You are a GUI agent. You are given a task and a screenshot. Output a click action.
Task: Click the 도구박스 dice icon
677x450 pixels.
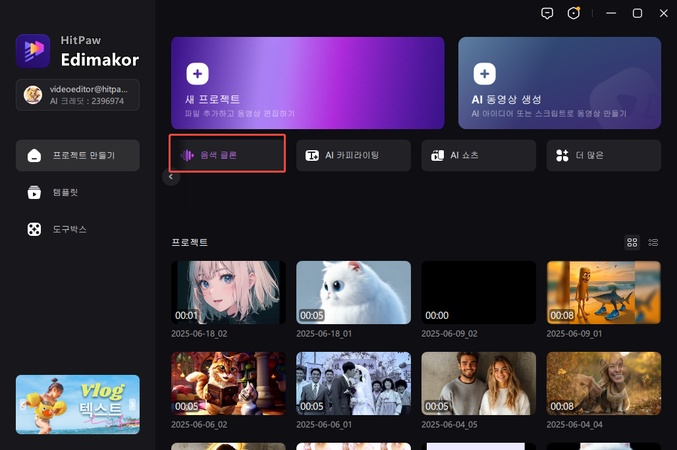(34, 229)
